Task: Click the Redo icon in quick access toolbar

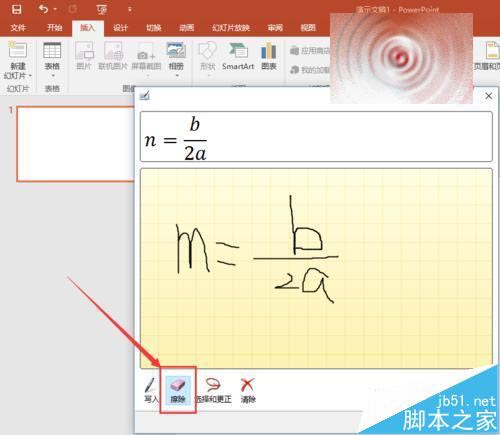Action: [x=72, y=9]
